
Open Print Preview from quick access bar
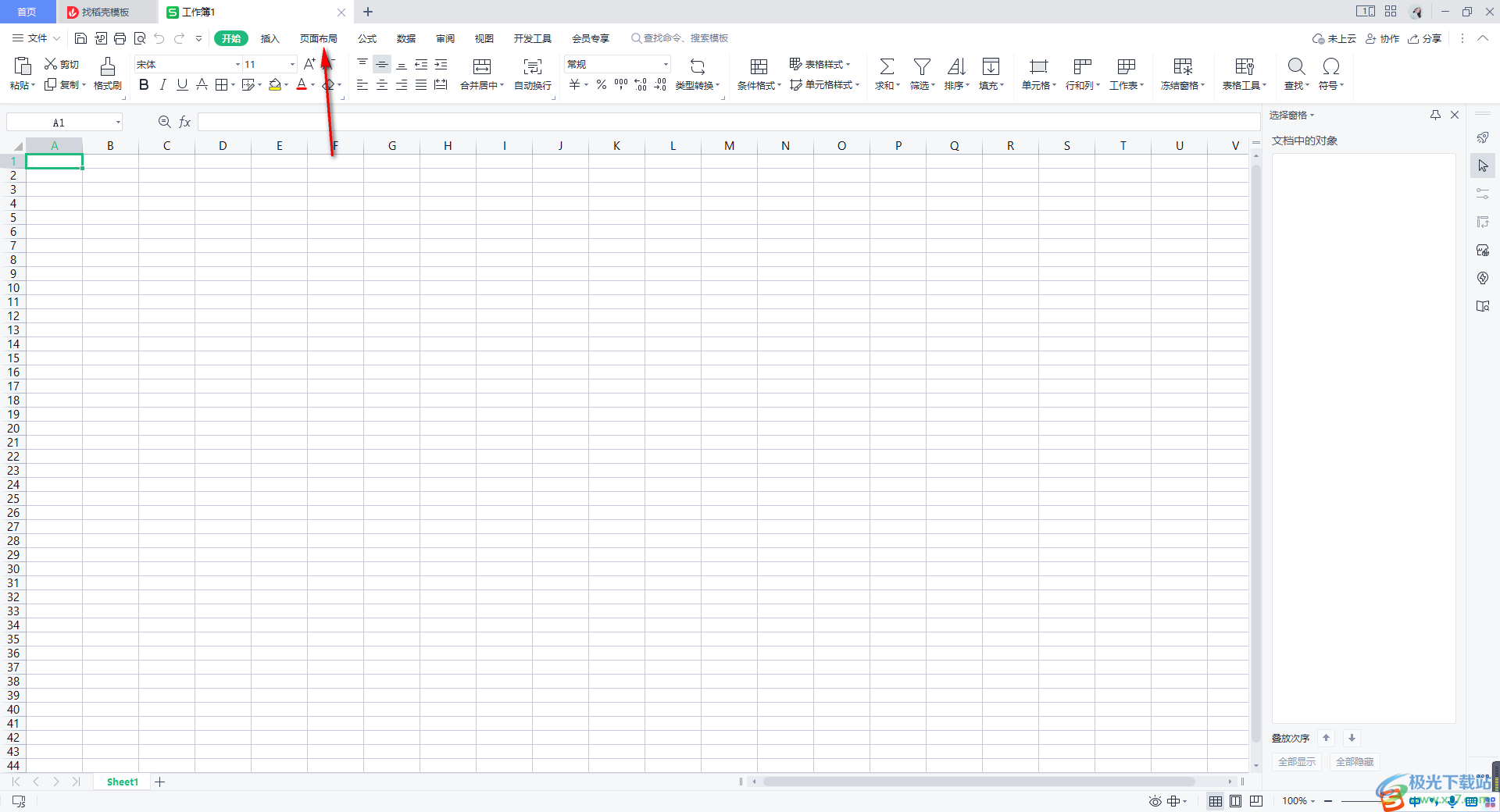[x=140, y=38]
